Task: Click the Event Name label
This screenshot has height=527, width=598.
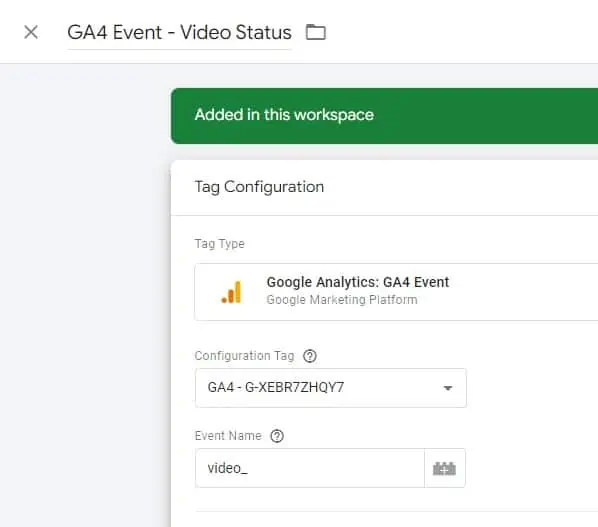Action: pos(228,435)
